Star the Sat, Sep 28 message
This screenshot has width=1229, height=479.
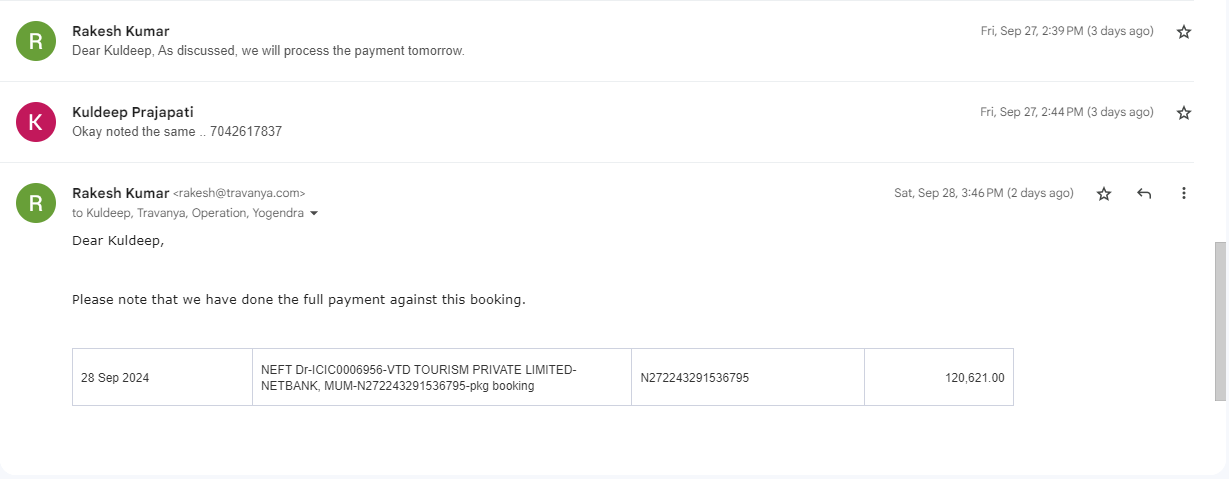coord(1104,194)
